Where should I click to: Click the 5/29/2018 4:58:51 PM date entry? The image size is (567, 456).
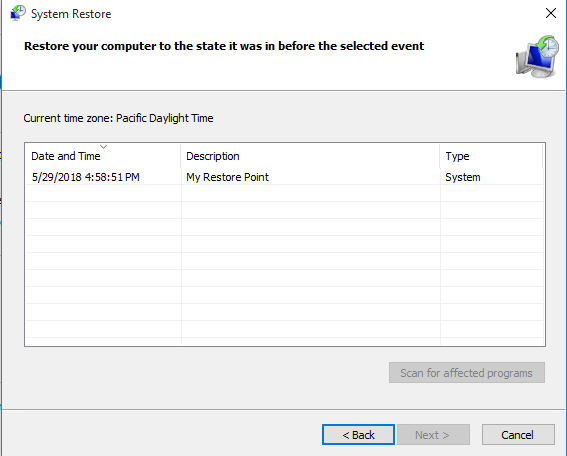(86, 177)
